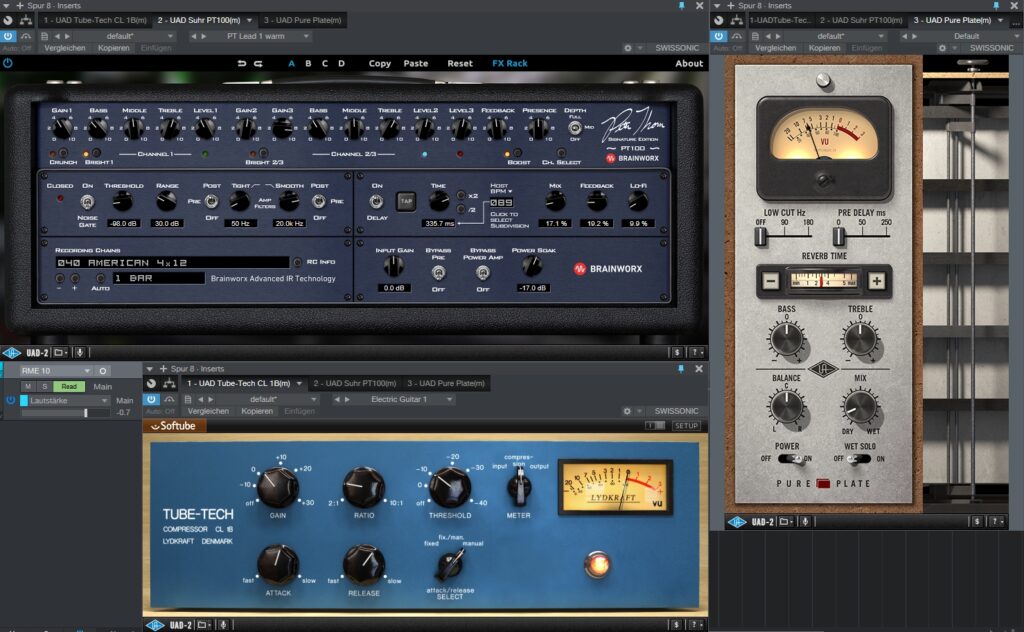Click Pure Plate Mix knob
Image resolution: width=1024 pixels, height=632 pixels.
(x=860, y=407)
